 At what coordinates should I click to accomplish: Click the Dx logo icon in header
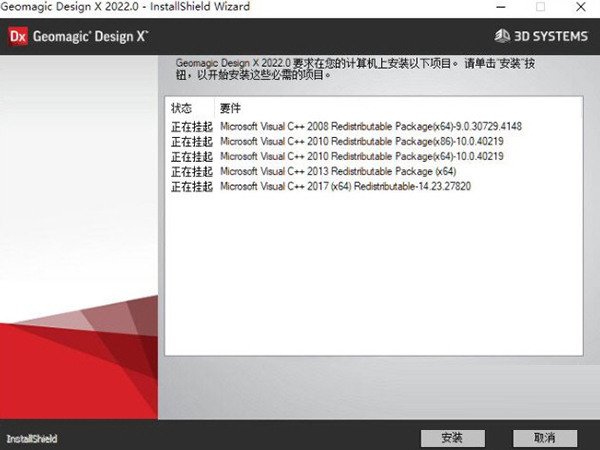[x=17, y=37]
